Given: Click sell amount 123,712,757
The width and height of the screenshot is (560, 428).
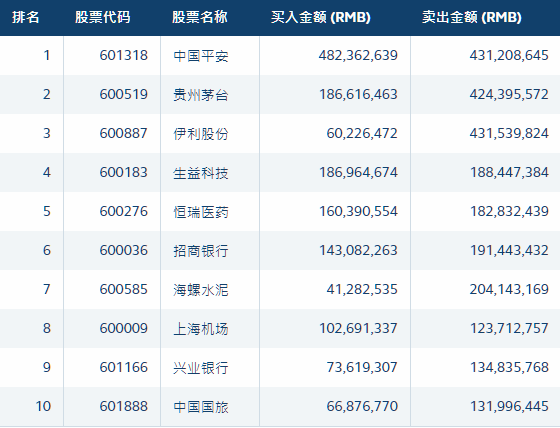Looking at the screenshot, I should click(509, 328).
